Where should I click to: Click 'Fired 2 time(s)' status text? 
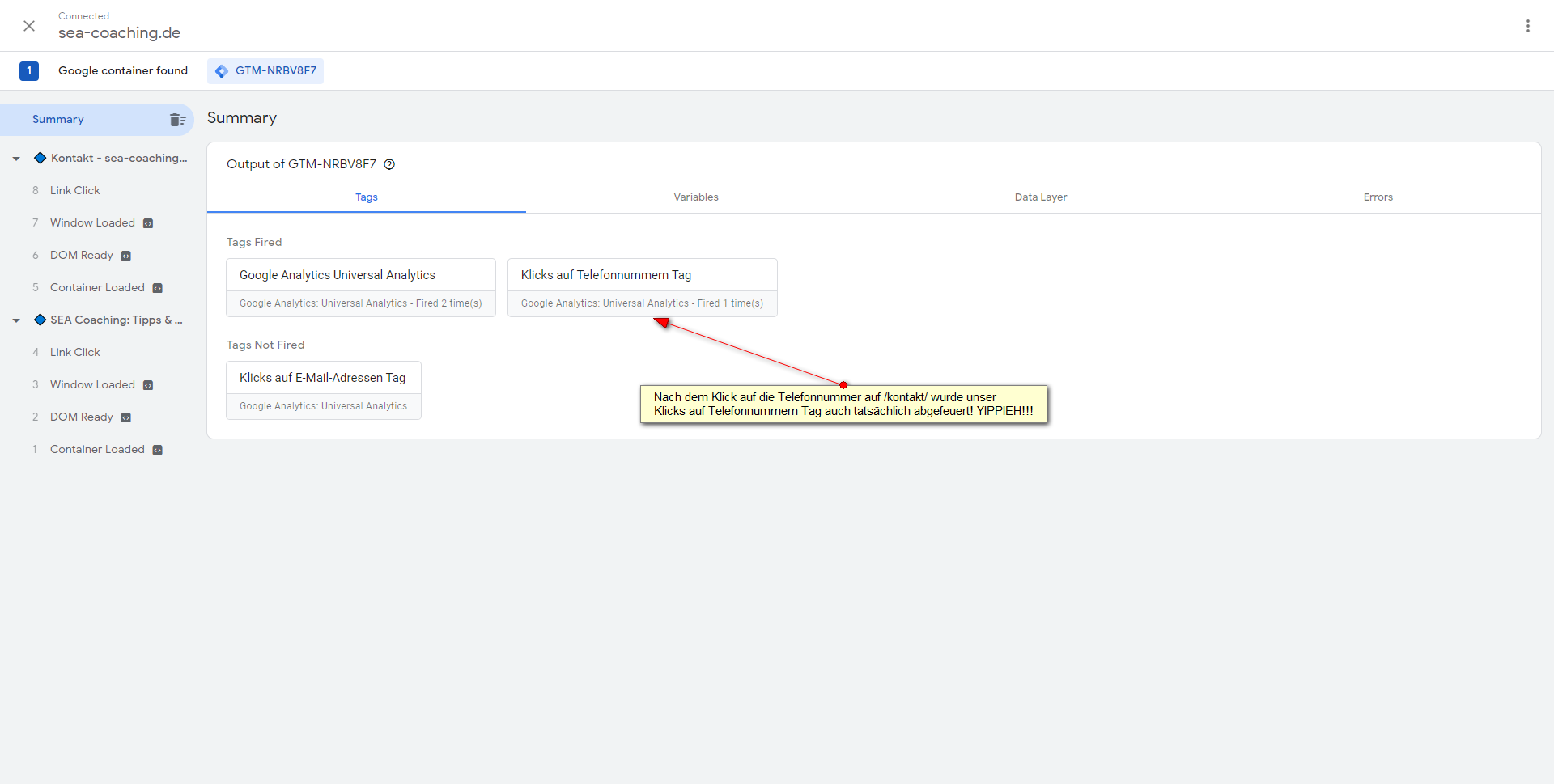coord(449,303)
